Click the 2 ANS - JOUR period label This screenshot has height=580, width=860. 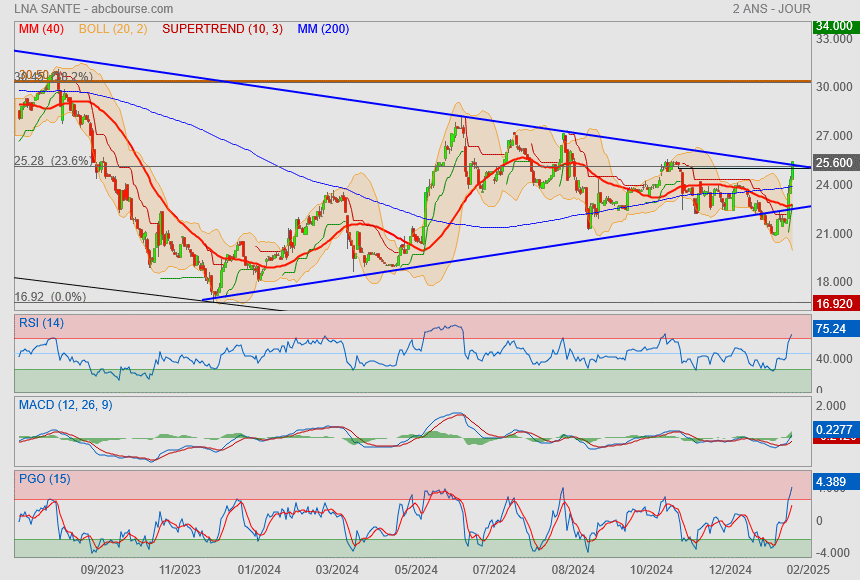(x=771, y=9)
